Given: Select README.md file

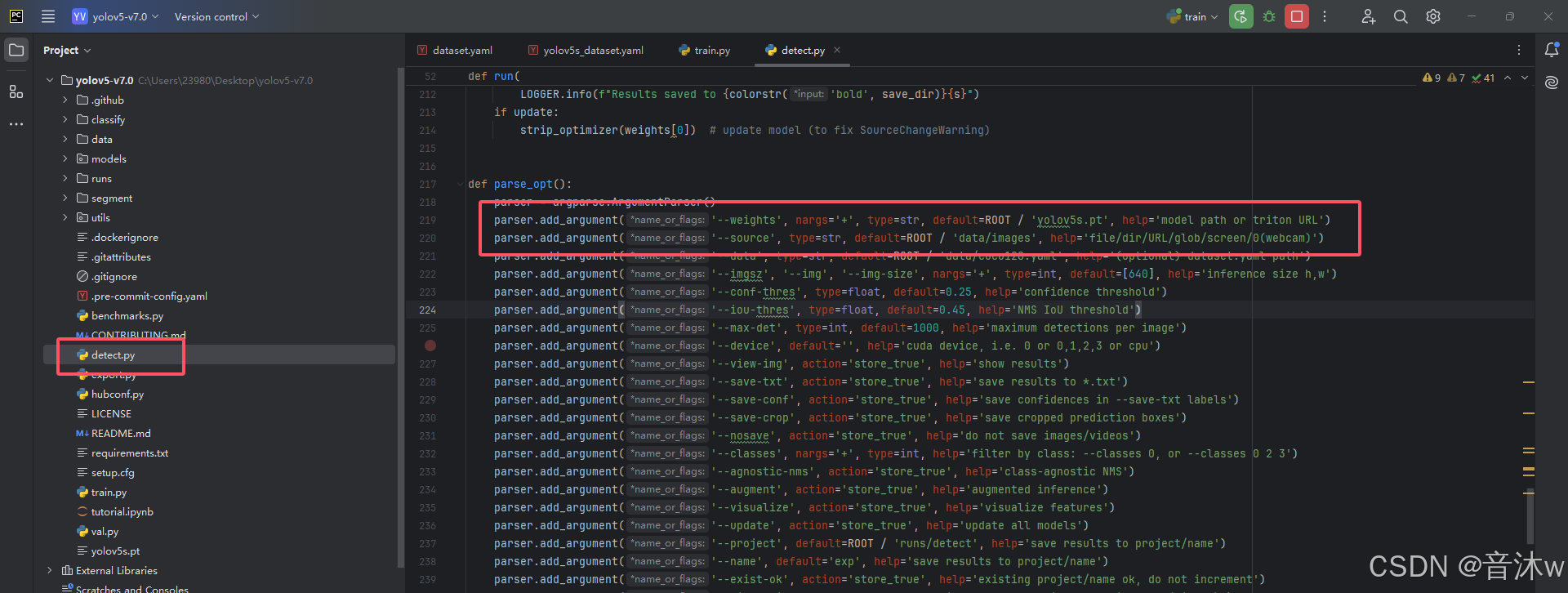Looking at the screenshot, I should click(120, 433).
